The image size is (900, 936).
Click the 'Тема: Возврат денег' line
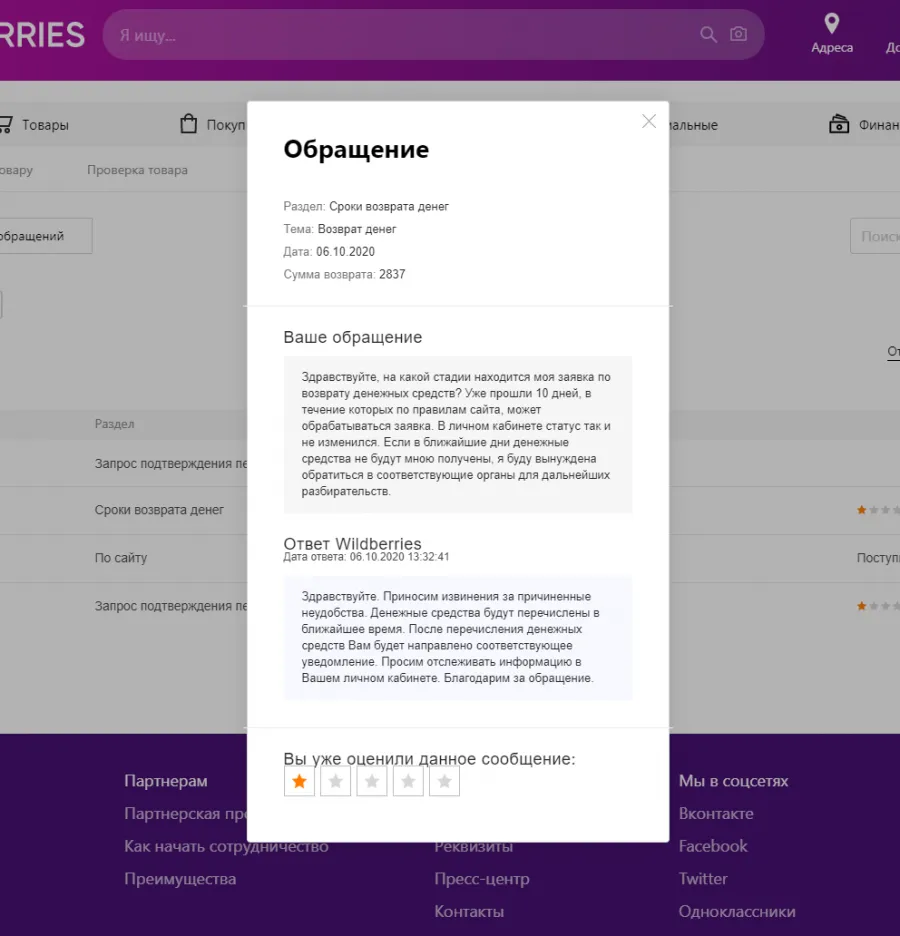coord(340,229)
